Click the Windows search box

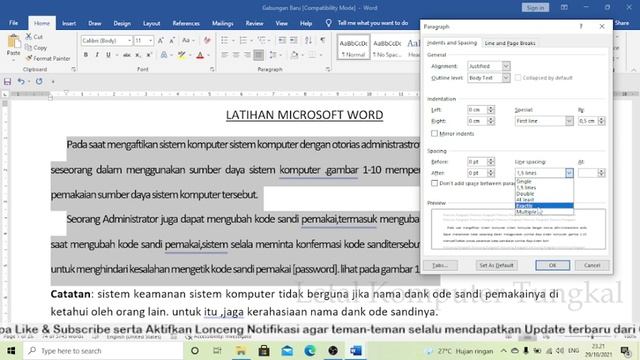click(103, 351)
